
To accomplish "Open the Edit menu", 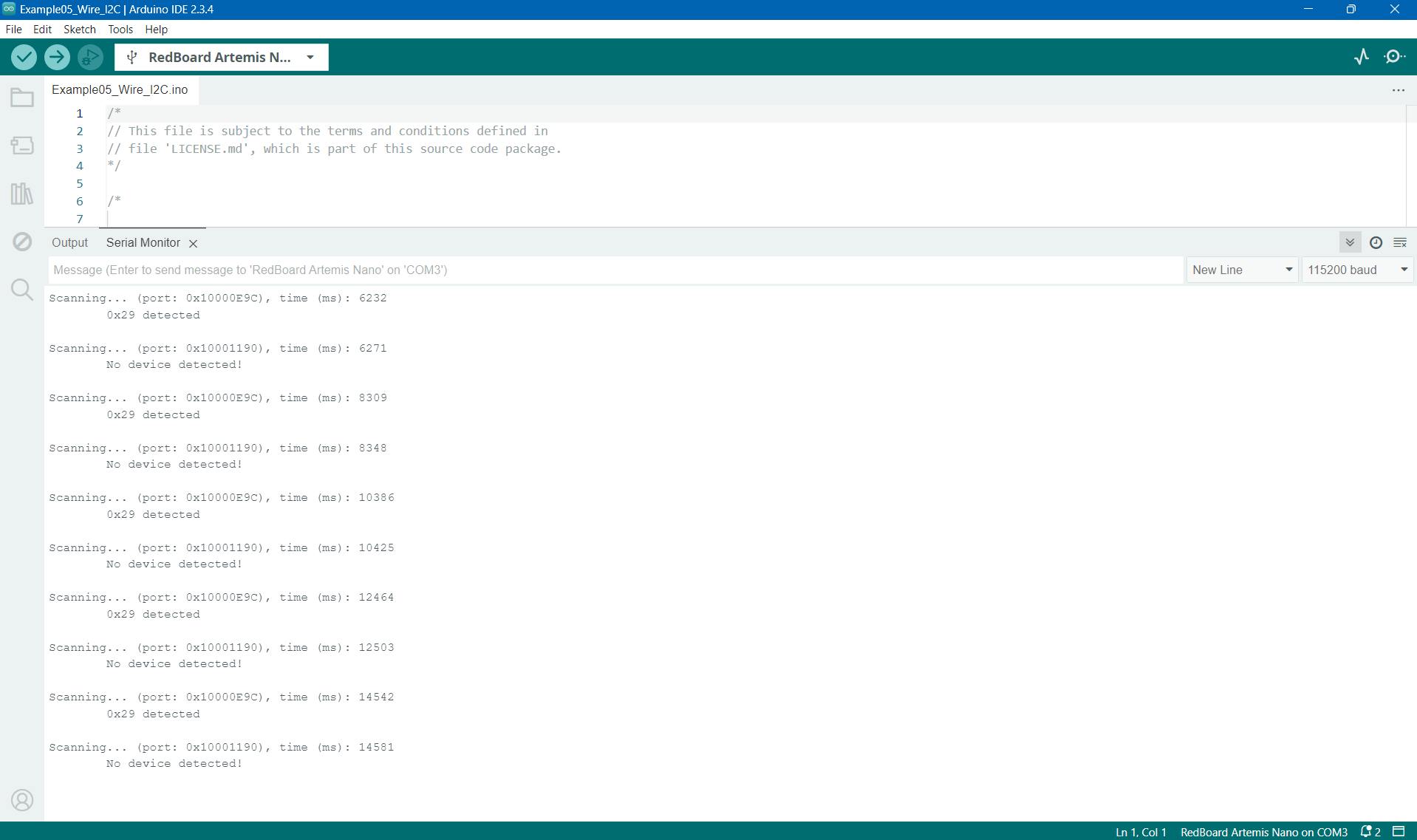I will coord(42,30).
